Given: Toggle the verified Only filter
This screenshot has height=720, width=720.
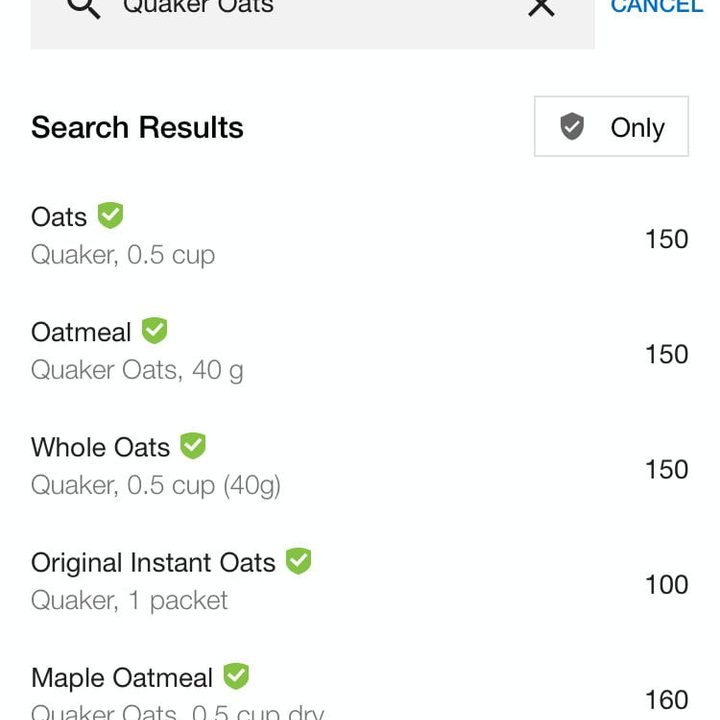Looking at the screenshot, I should [x=611, y=127].
